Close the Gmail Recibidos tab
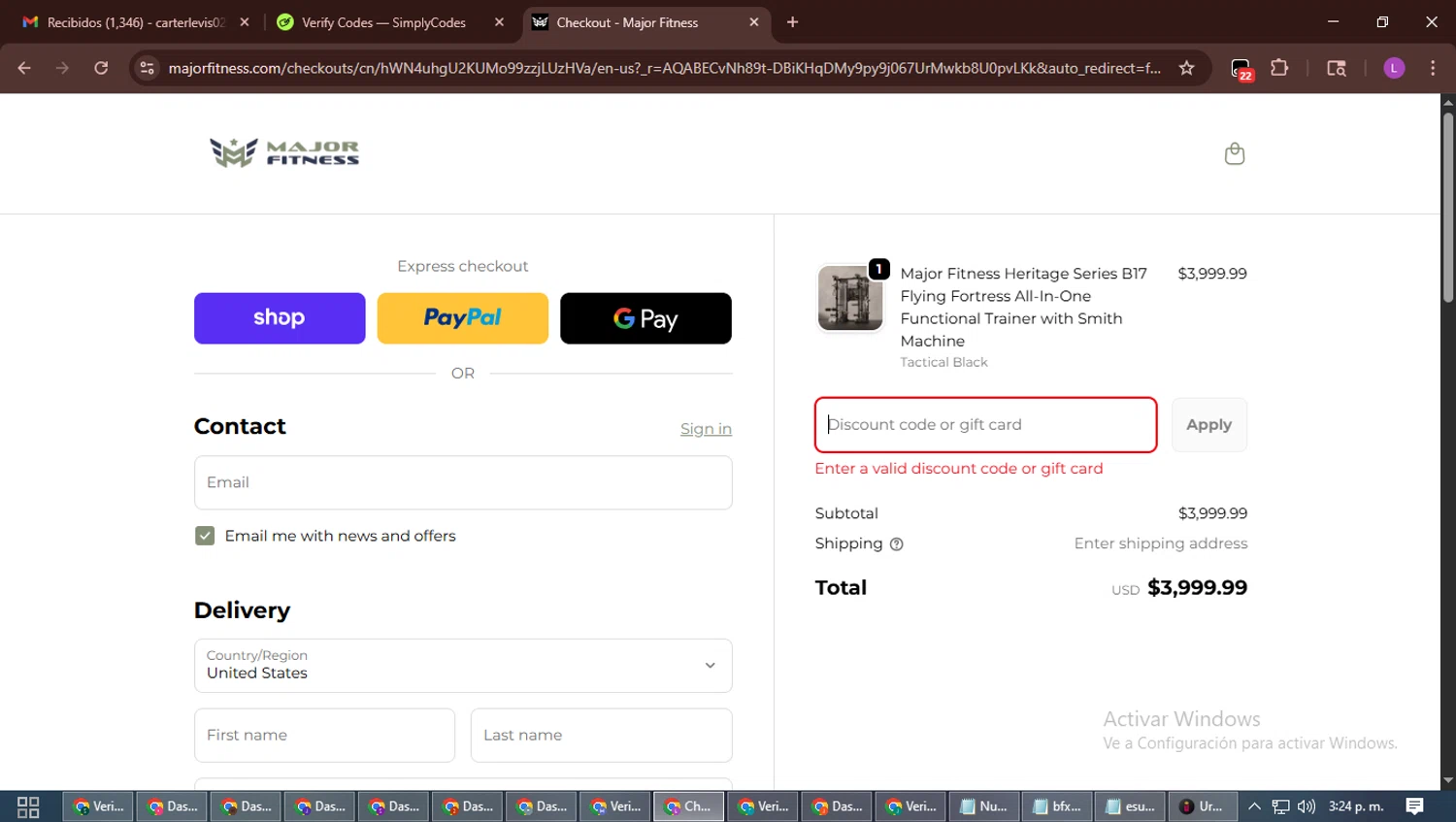 (x=245, y=22)
